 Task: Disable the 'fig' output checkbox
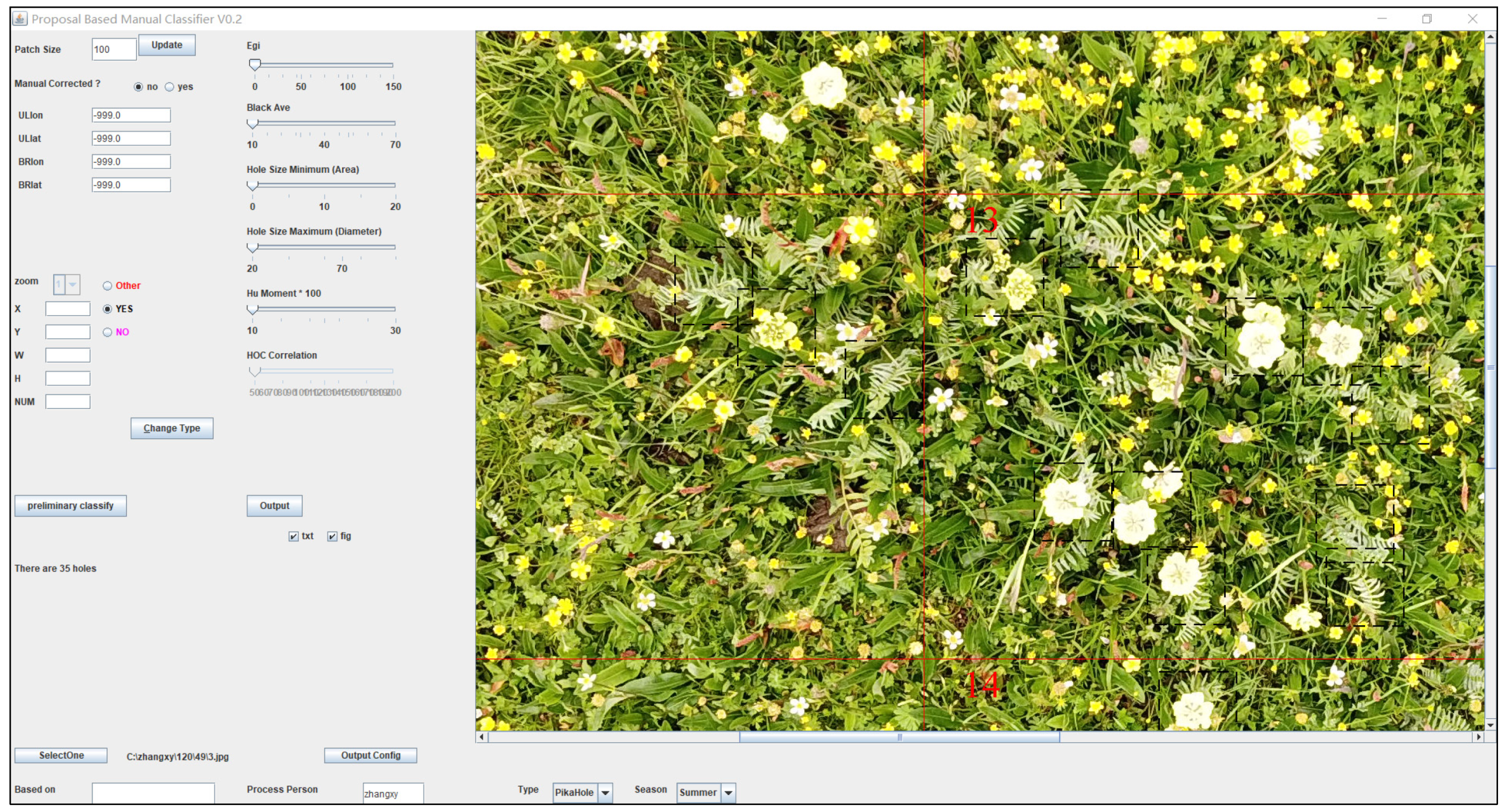coord(332,535)
